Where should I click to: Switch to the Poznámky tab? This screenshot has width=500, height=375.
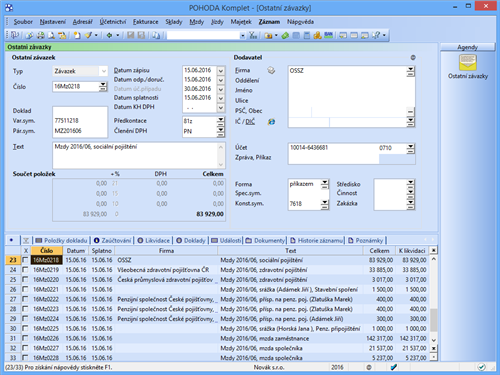[366, 240]
